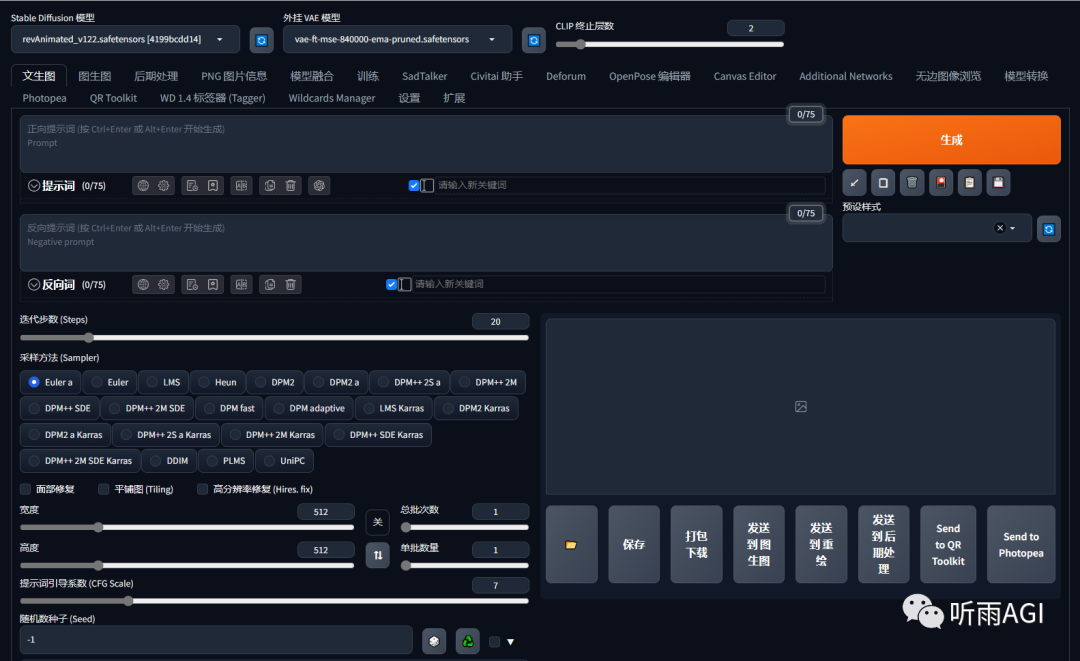The height and width of the screenshot is (661, 1080).
Task: Click the 发送到图生图 button
Action: [x=758, y=545]
